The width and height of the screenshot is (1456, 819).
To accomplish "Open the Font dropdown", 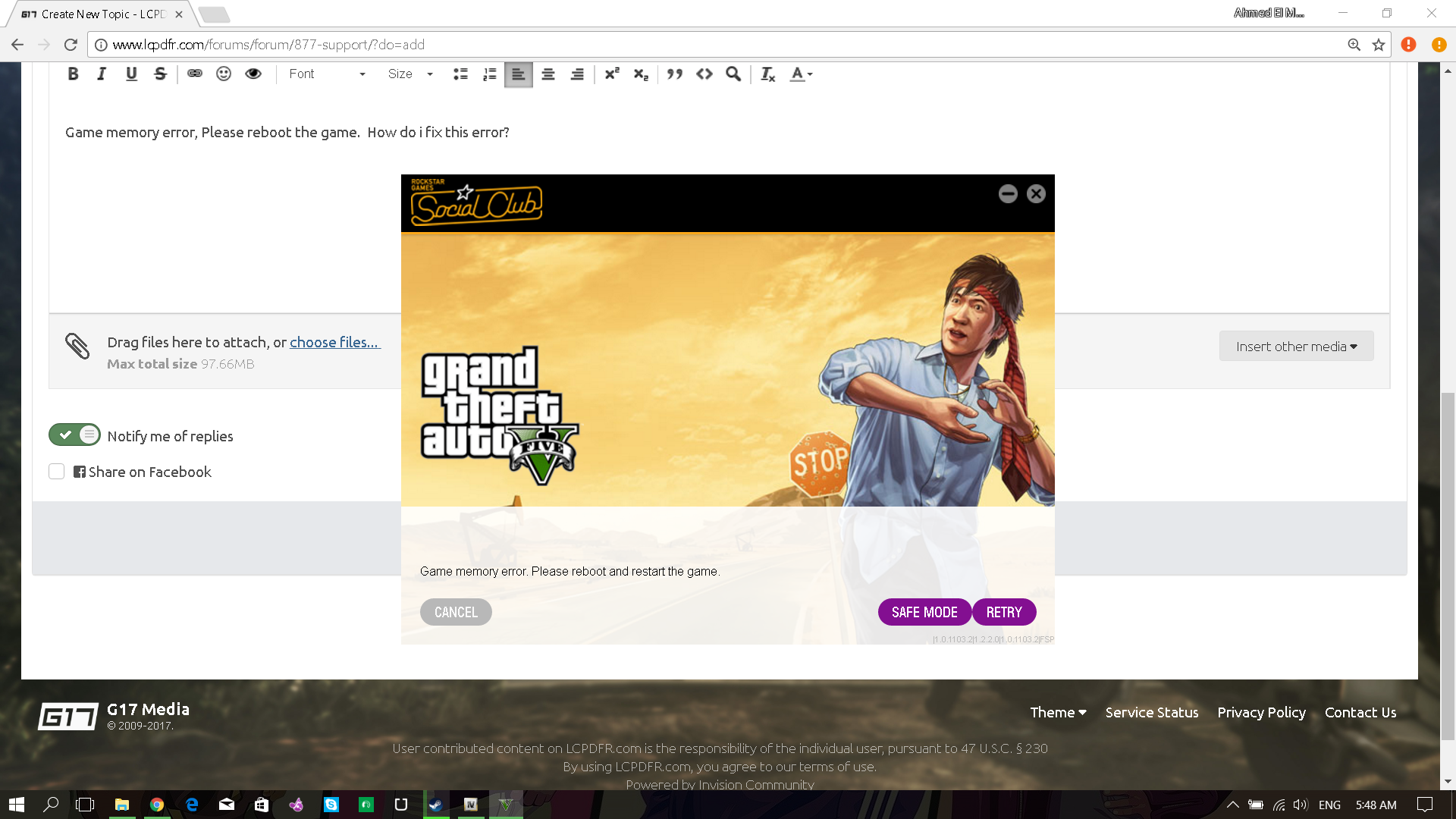I will click(x=327, y=74).
